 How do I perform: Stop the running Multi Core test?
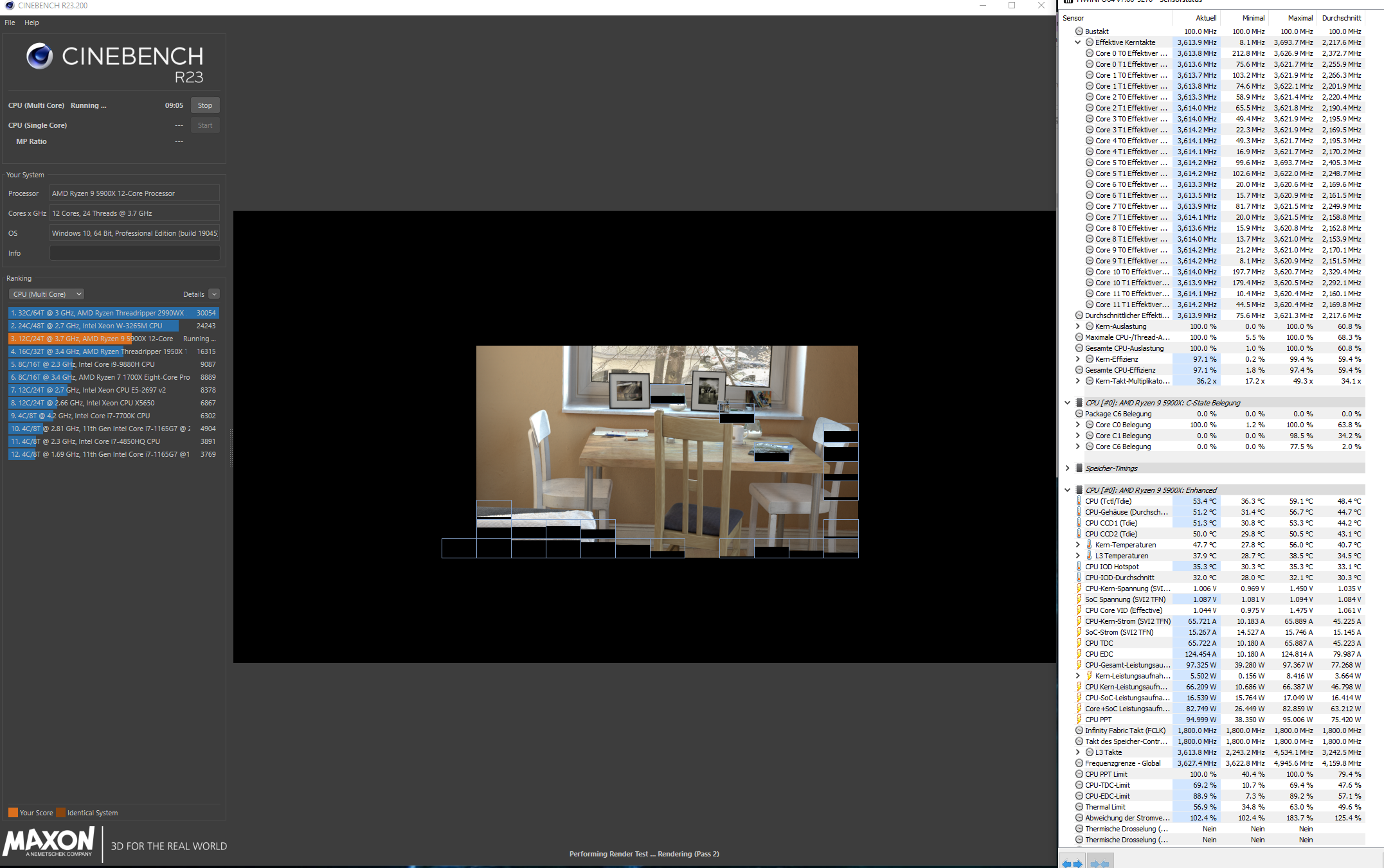click(x=205, y=105)
